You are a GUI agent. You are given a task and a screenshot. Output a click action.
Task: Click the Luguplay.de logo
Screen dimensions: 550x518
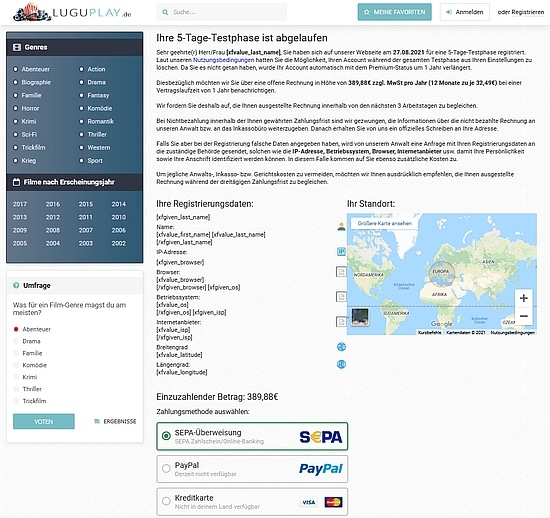coord(72,12)
